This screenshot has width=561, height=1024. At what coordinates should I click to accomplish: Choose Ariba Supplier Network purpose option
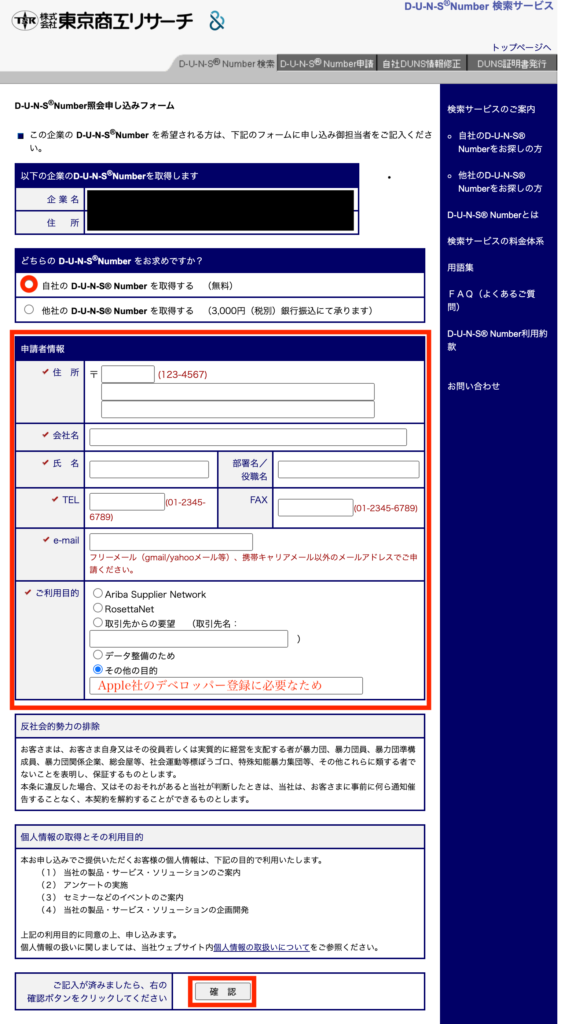point(98,594)
